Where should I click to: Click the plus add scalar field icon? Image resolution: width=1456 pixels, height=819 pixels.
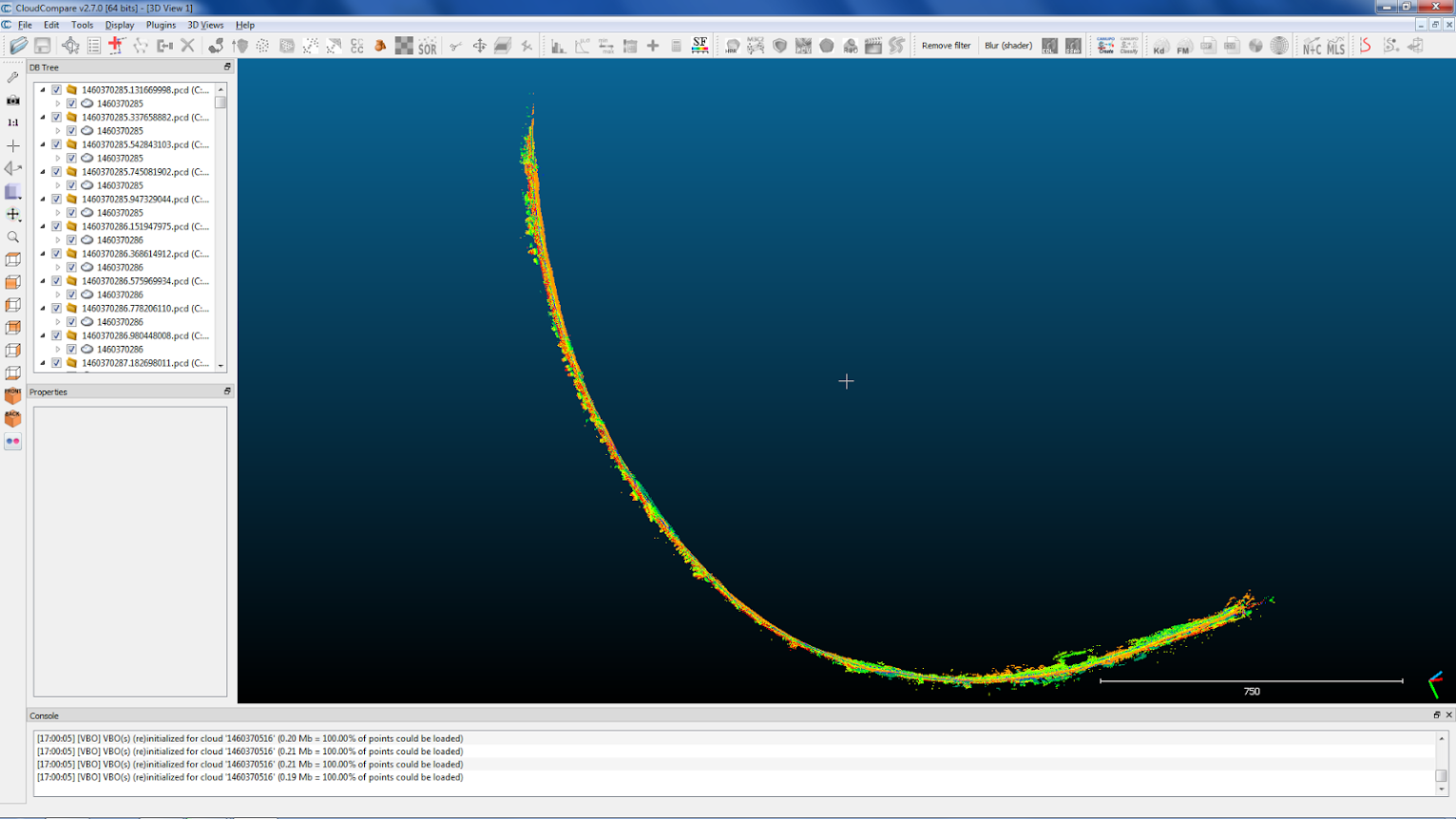pyautogui.click(x=653, y=46)
